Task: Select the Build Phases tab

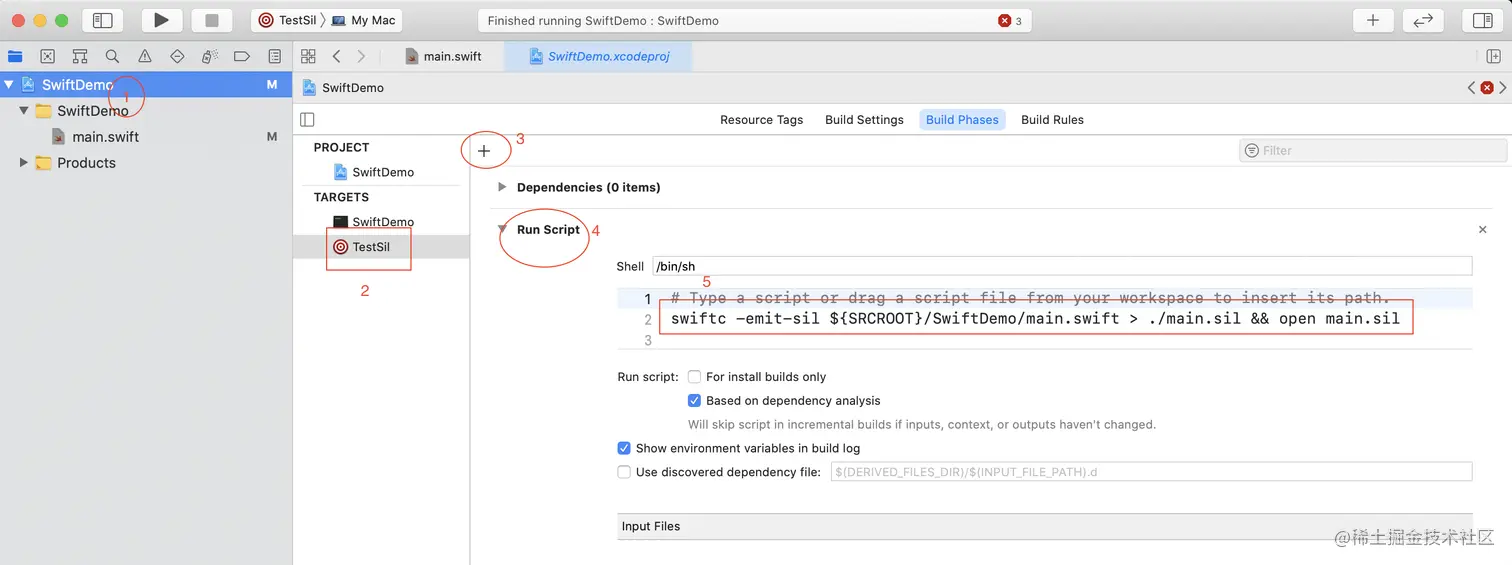Action: [x=962, y=120]
